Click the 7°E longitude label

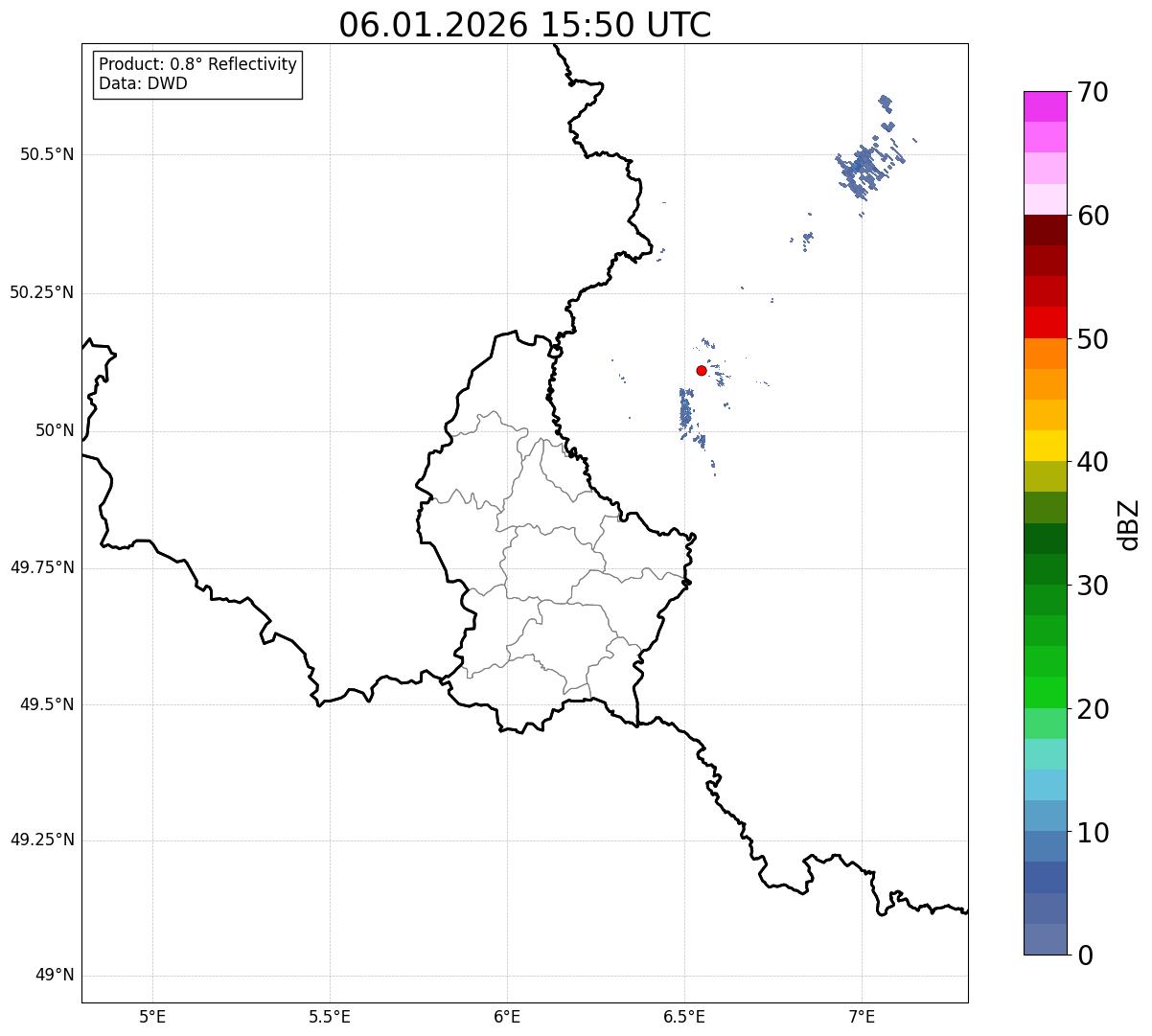click(x=862, y=1016)
